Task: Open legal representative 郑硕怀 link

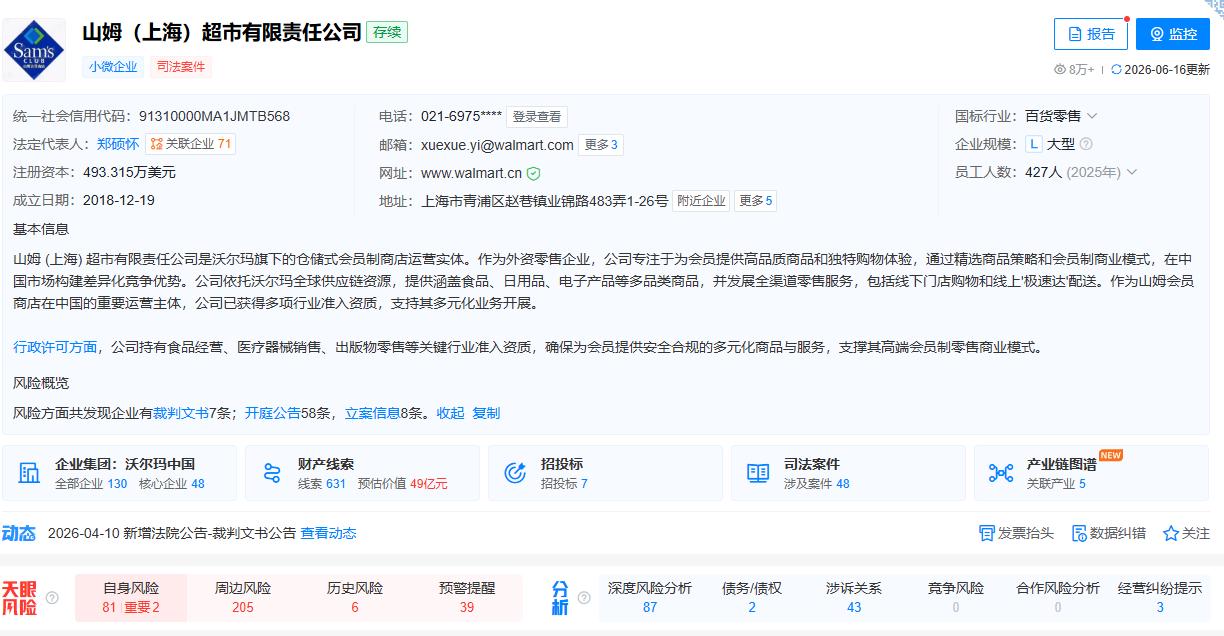Action: pyautogui.click(x=118, y=144)
